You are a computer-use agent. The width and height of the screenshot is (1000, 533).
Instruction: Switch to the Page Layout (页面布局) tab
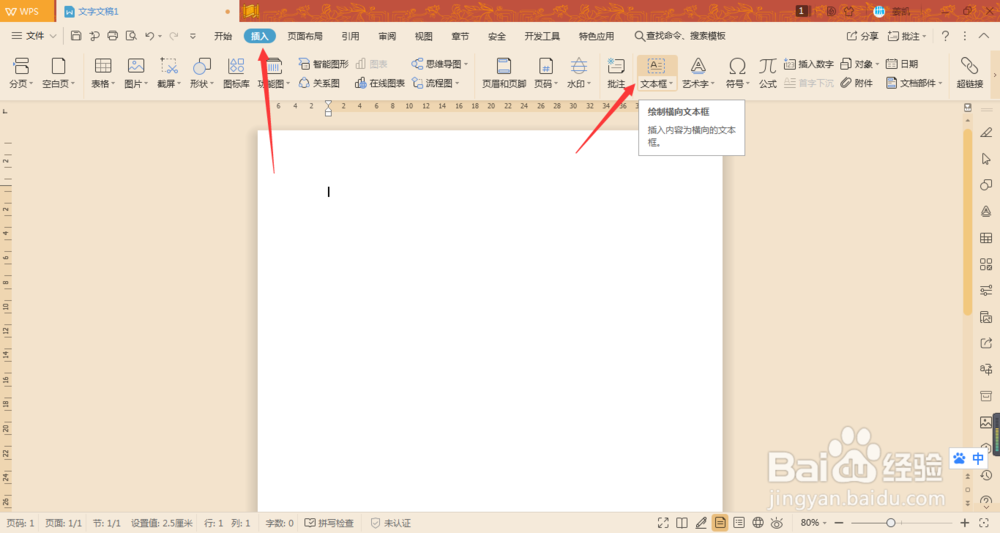pos(305,36)
